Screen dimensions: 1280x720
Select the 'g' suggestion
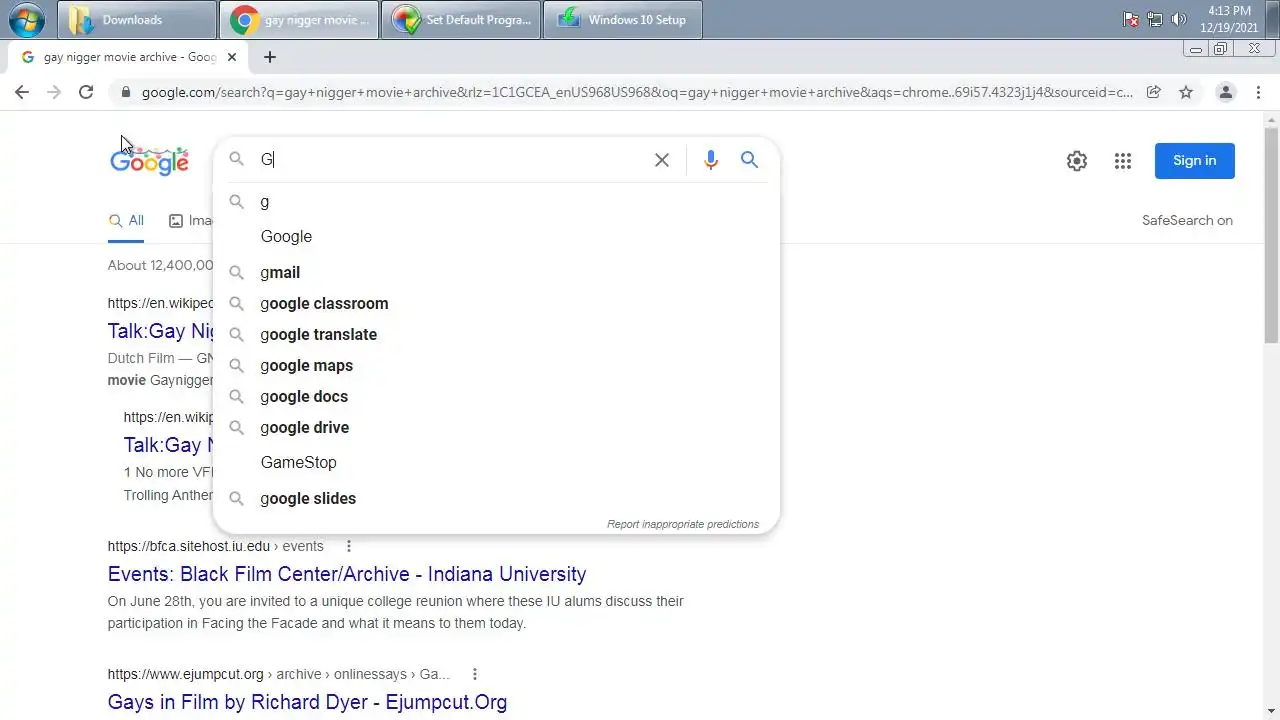pos(496,202)
